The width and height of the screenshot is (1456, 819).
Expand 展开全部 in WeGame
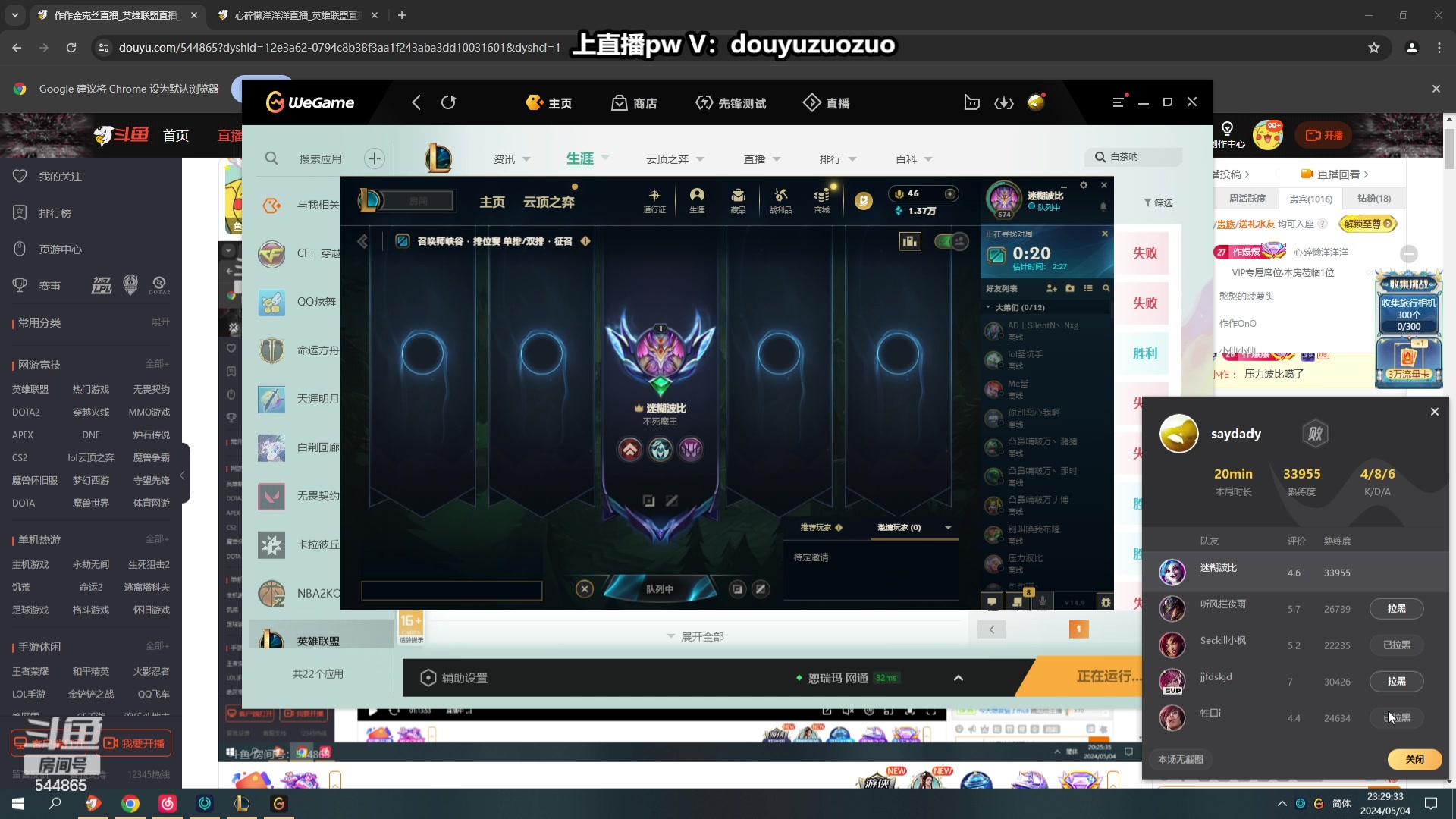pos(695,636)
